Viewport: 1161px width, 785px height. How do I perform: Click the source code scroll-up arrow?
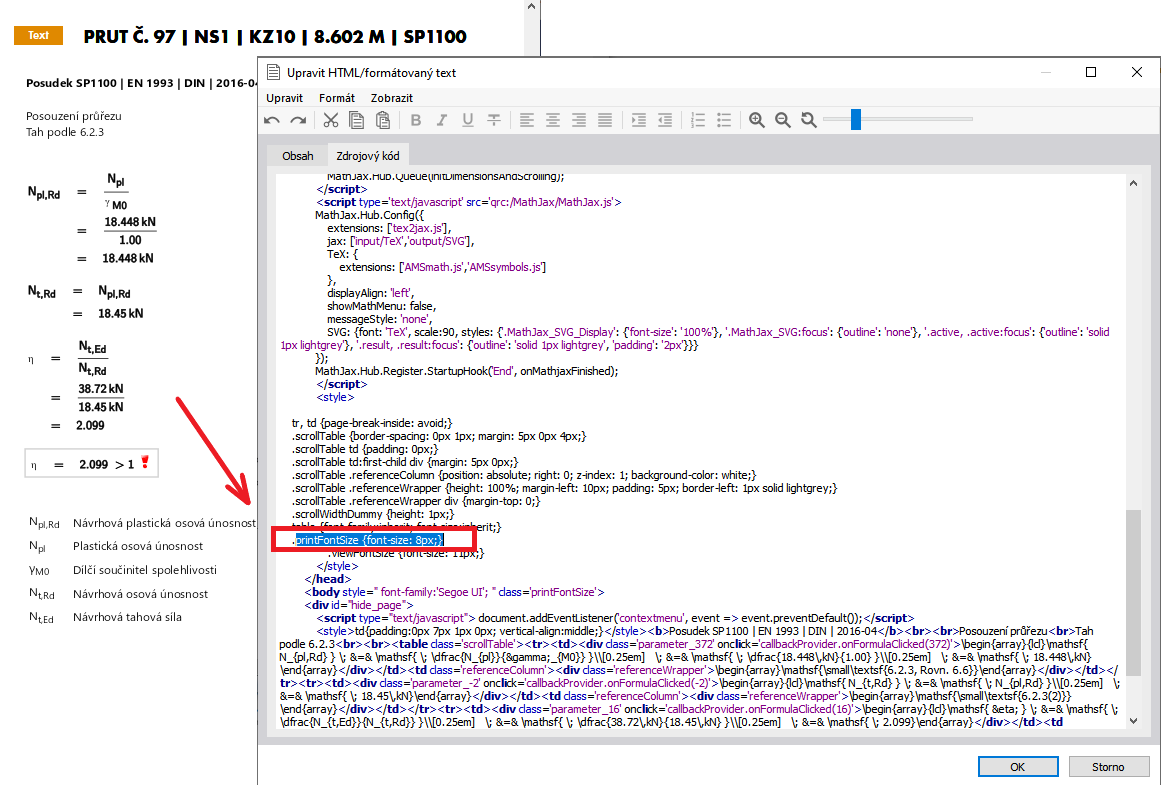coord(1133,184)
